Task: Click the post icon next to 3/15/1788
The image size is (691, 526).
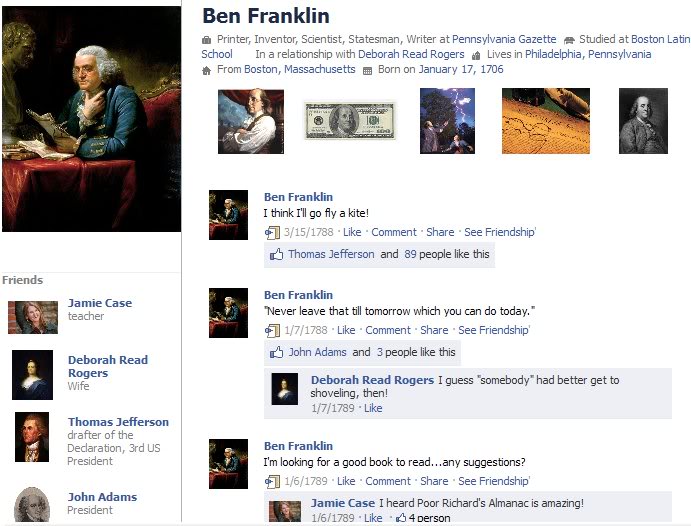Action: 272,232
